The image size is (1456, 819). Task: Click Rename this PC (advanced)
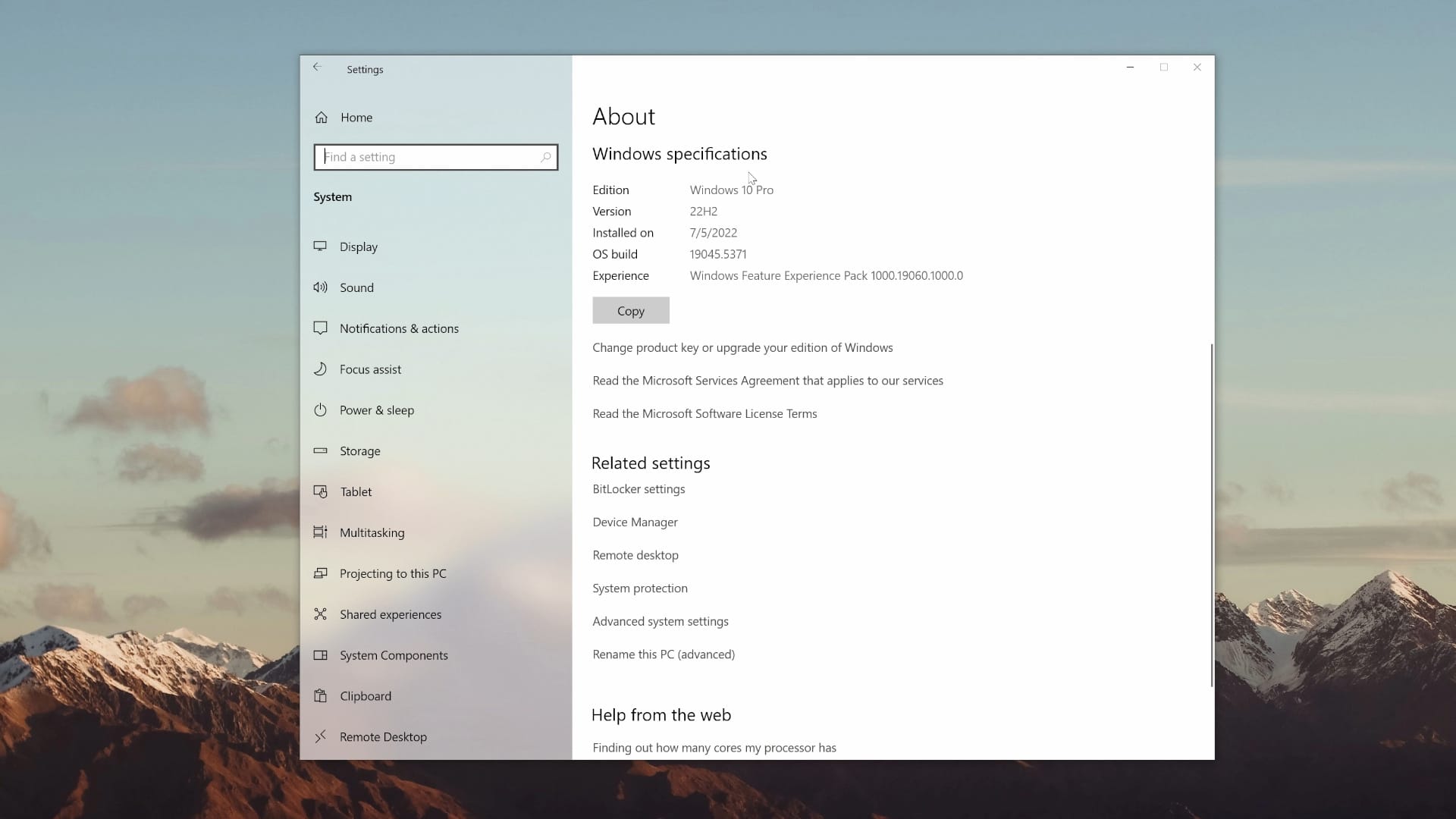[664, 654]
